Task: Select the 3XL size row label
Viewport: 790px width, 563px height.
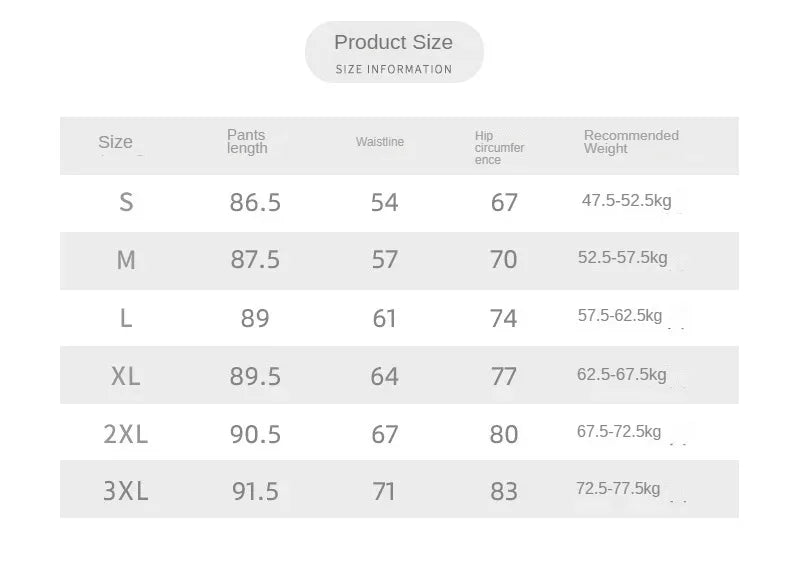Action: click(x=125, y=491)
